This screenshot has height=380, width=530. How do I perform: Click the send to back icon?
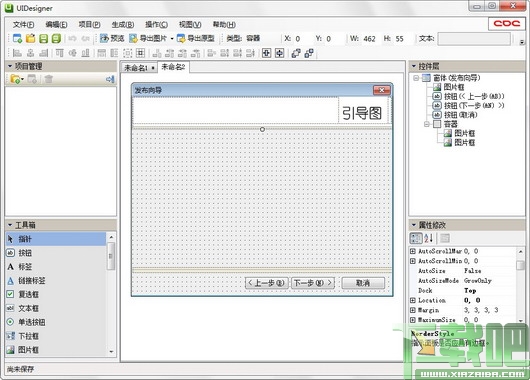click(309, 53)
